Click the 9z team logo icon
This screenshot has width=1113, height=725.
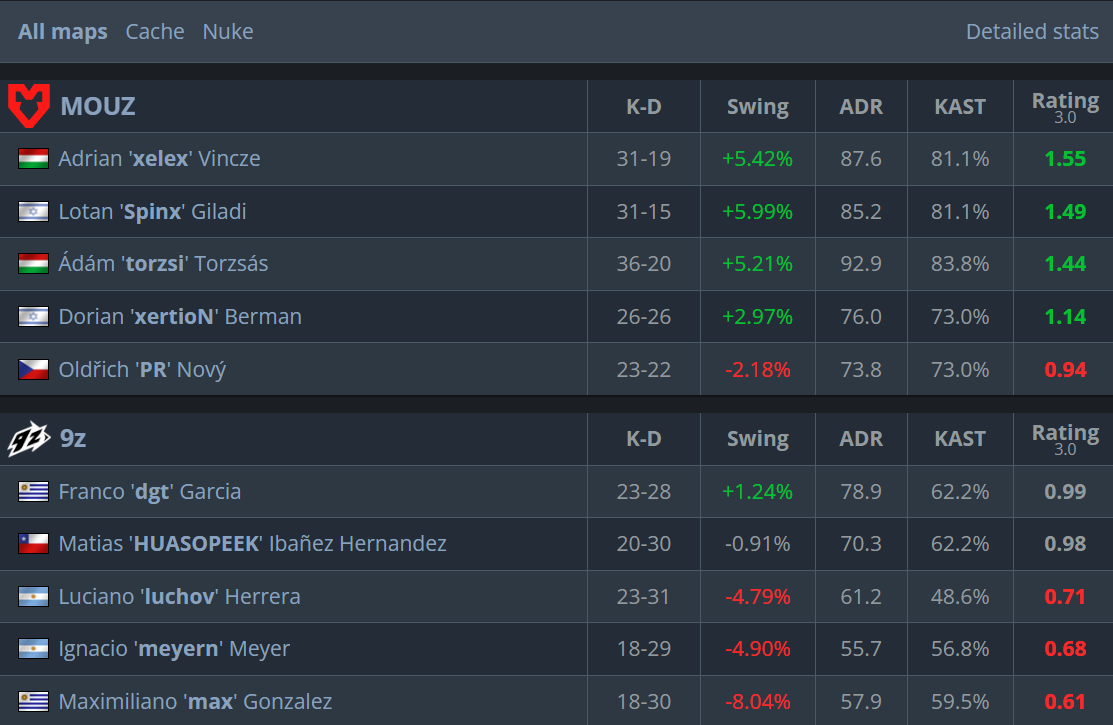tap(29, 438)
